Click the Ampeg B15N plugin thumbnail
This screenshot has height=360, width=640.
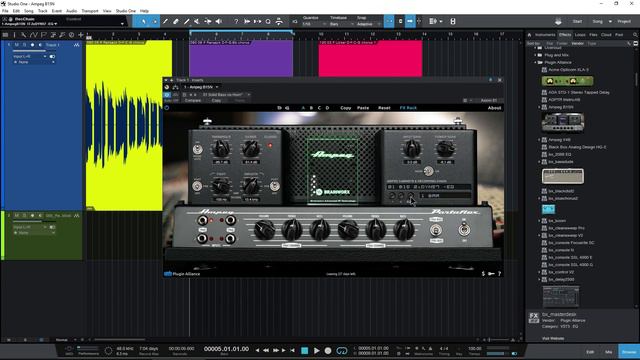pos(562,122)
